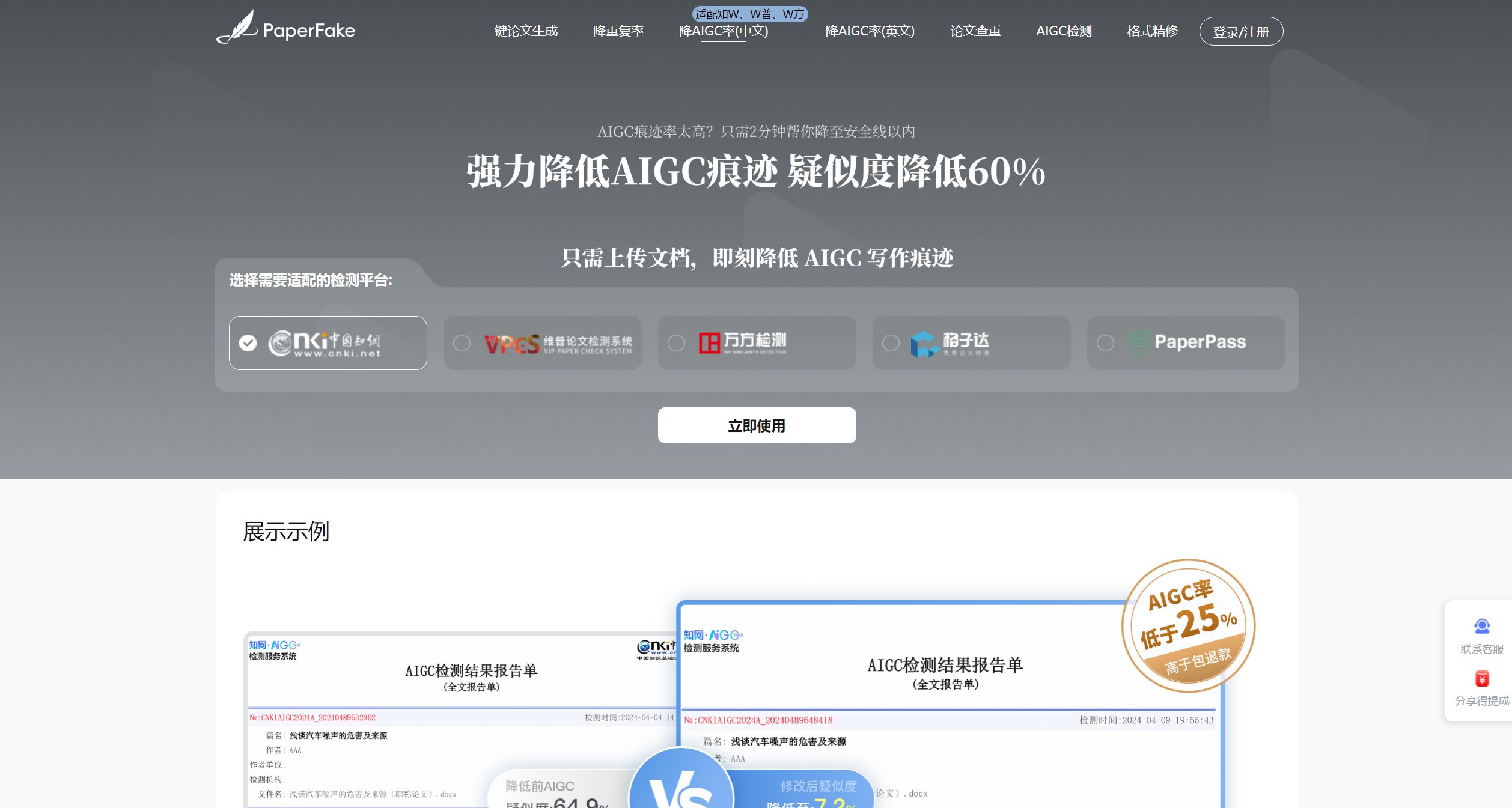Click the 分享得提成 red envelope icon

tap(1481, 679)
